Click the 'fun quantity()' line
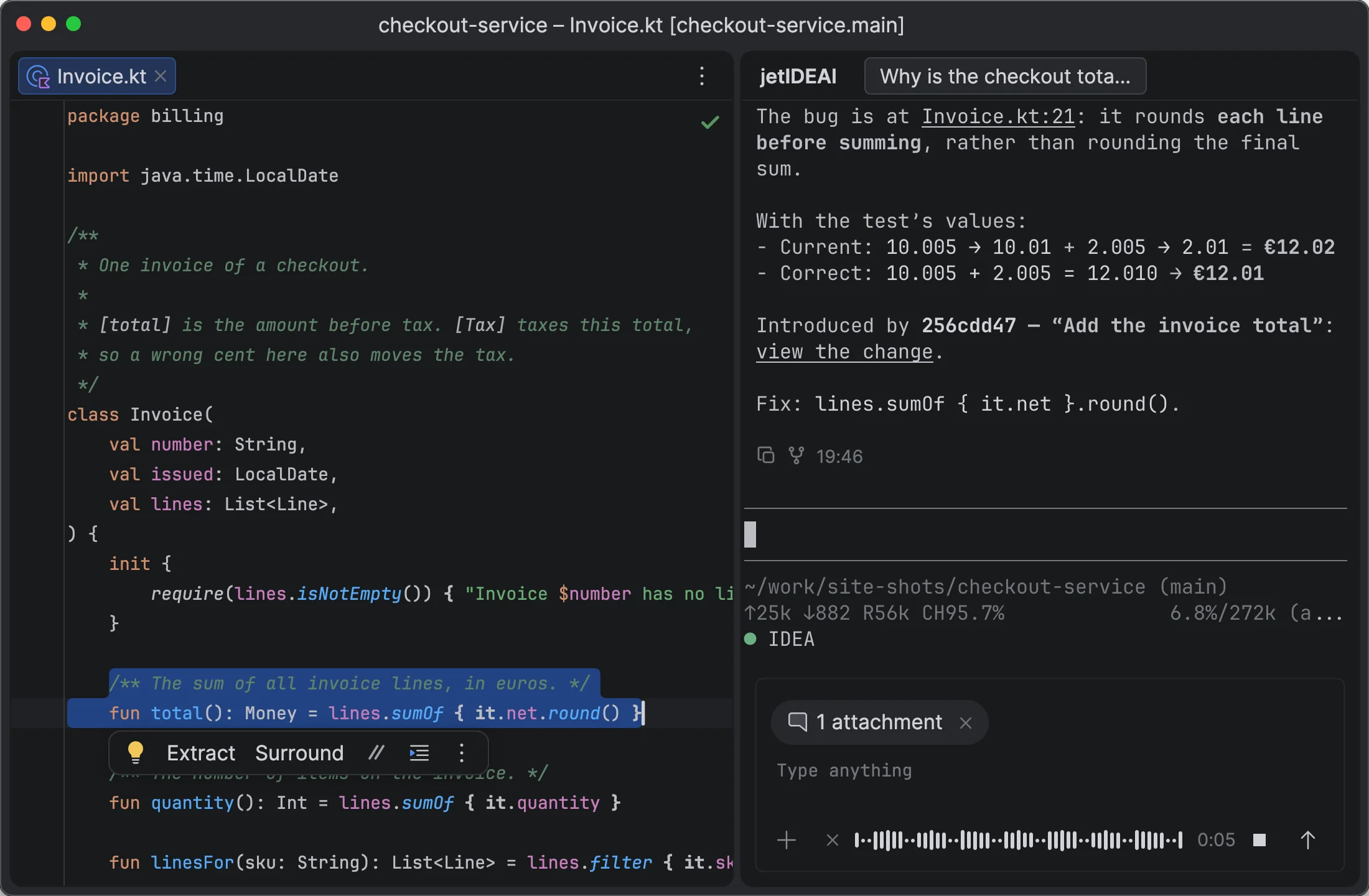 365,803
